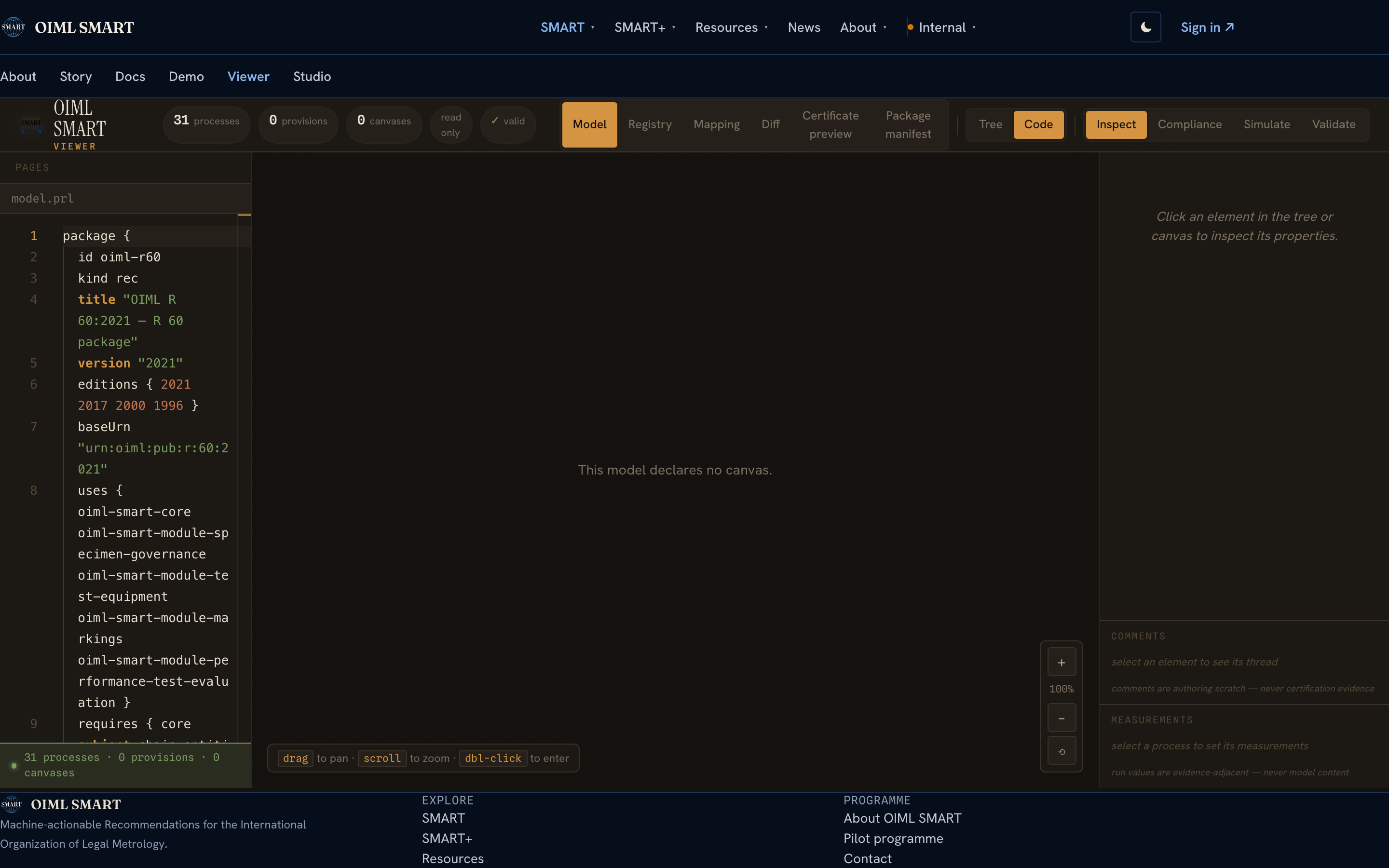1389x868 pixels.
Task: Open the Story tab
Action: click(x=76, y=76)
